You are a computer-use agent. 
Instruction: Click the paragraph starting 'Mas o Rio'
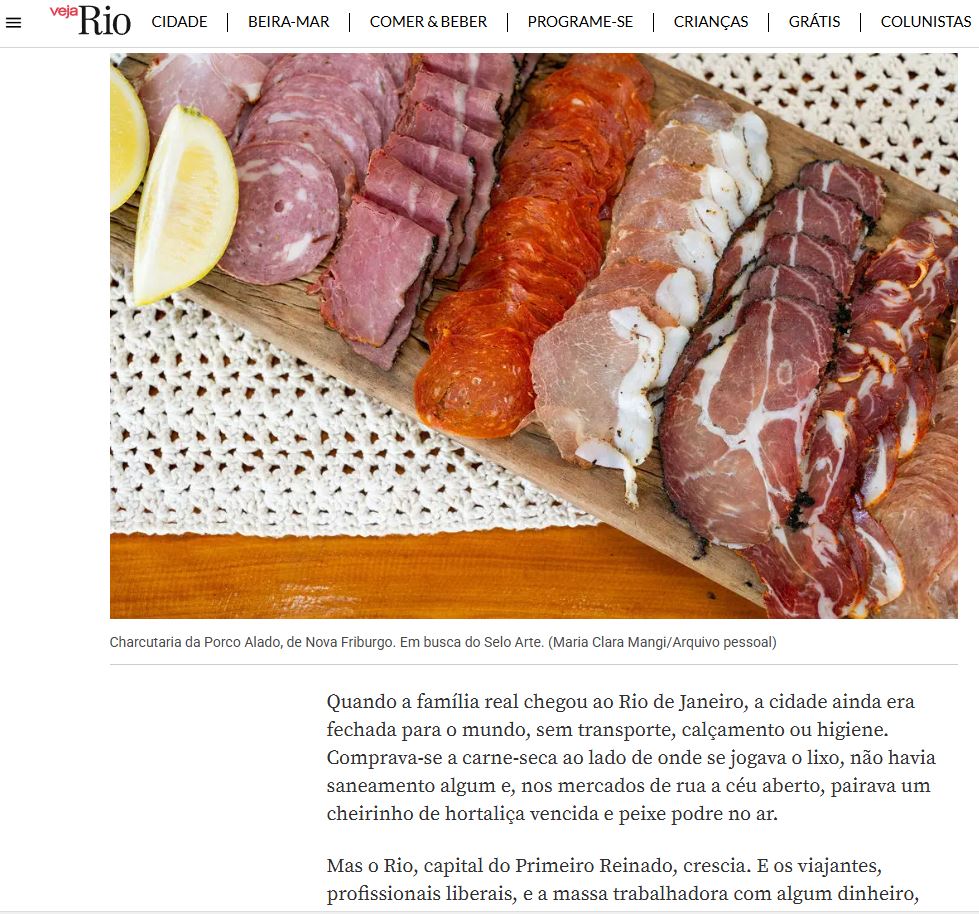click(x=622, y=880)
